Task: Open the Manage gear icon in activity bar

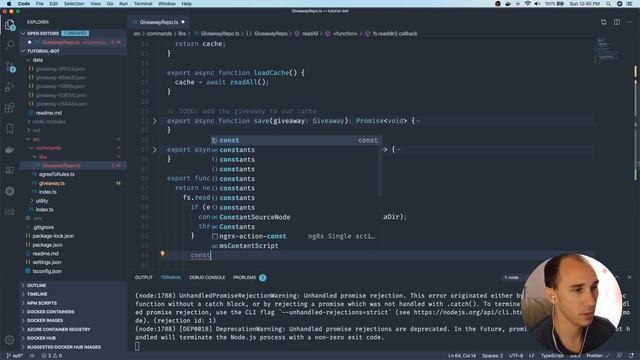Action: tap(10, 340)
